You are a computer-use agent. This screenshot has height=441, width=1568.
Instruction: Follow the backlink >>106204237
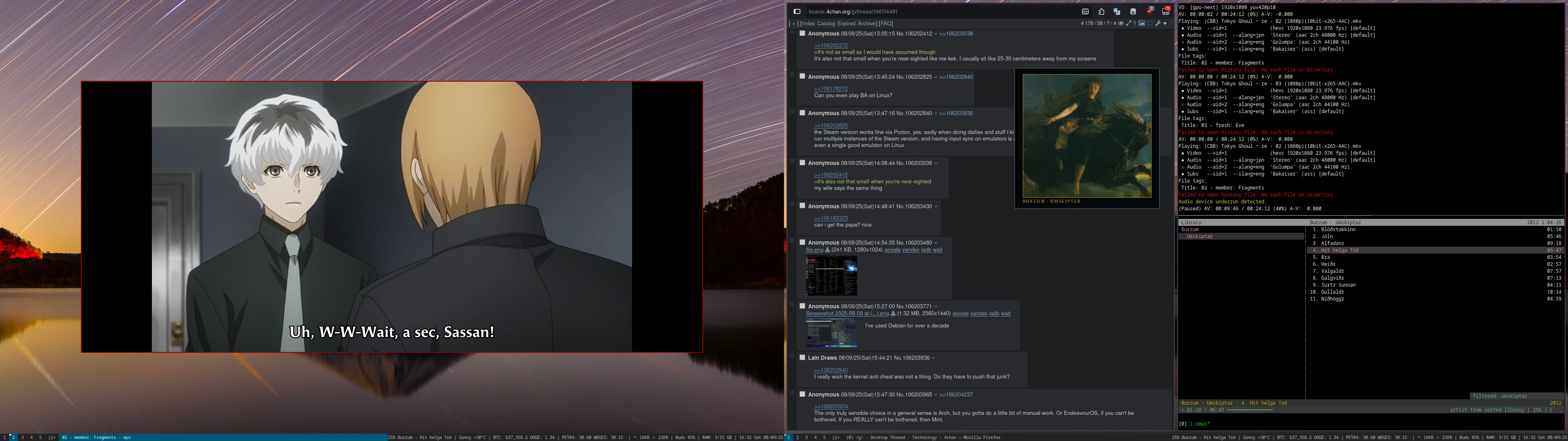956,395
